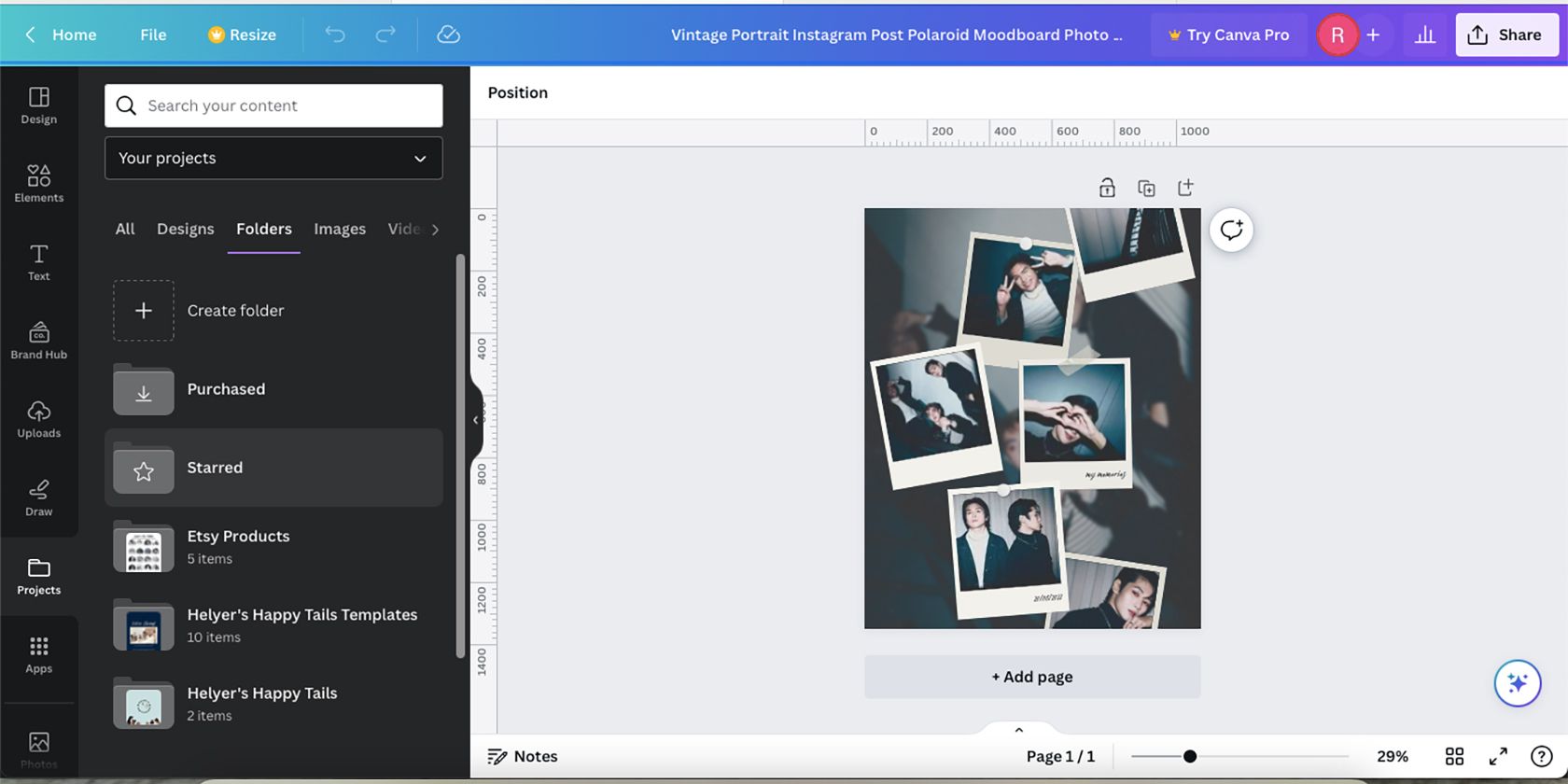Open the Resize menu

[x=242, y=35]
